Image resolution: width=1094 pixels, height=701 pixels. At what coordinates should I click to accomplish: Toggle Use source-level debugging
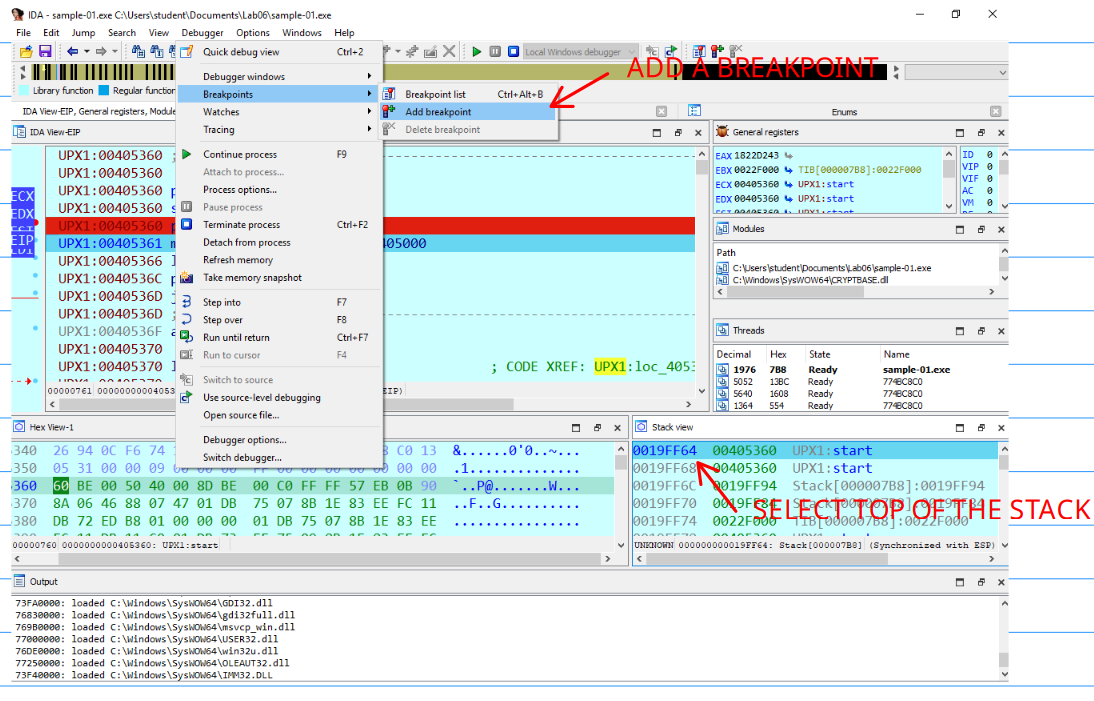pyautogui.click(x=279, y=398)
